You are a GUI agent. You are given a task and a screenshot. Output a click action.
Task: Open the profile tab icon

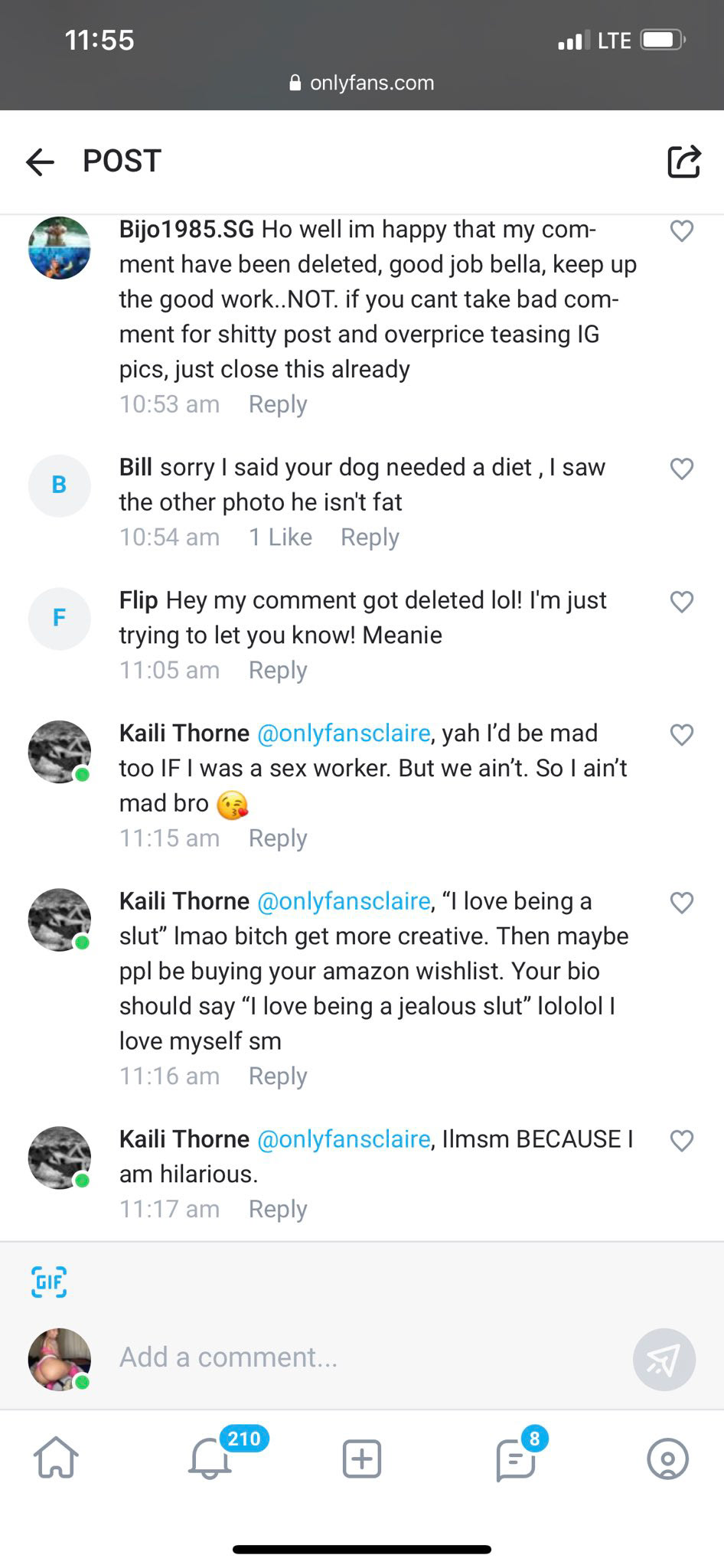(667, 1458)
